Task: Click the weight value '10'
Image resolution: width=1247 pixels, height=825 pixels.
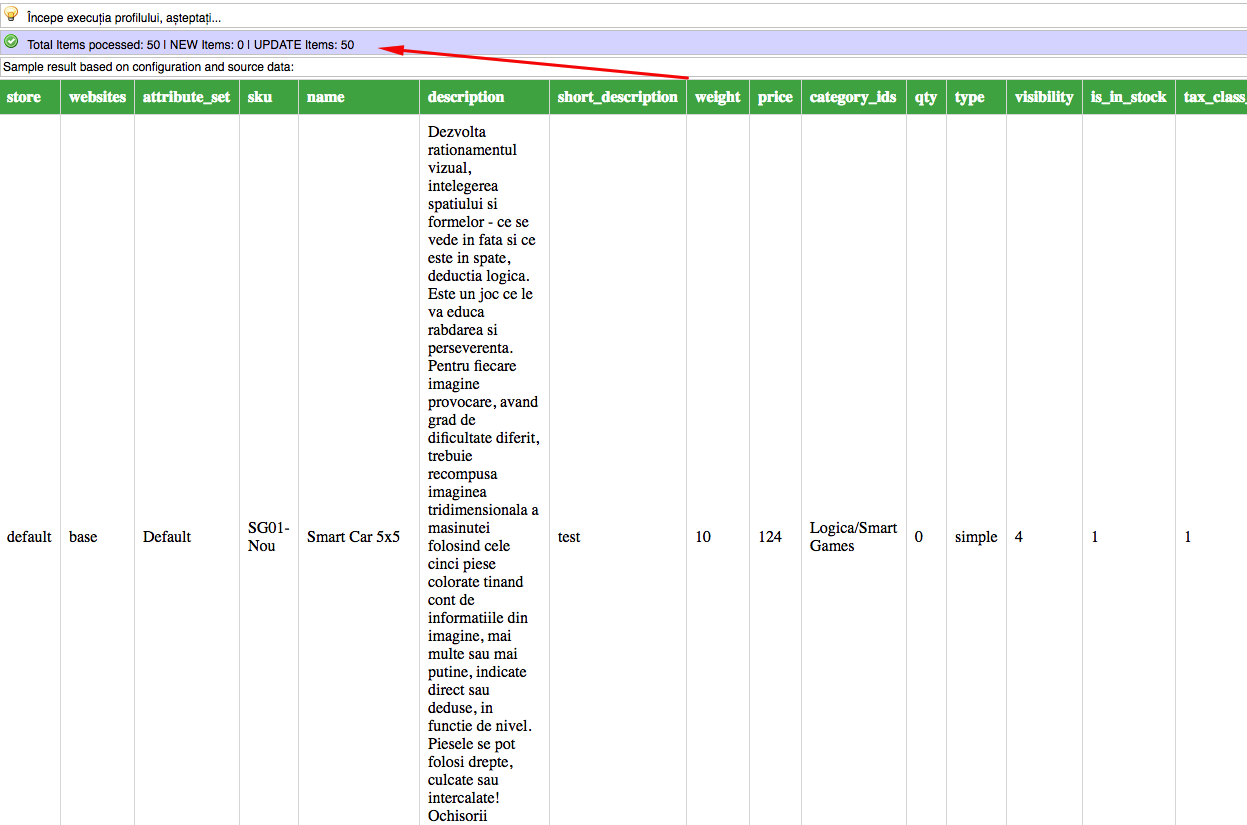Action: tap(703, 537)
